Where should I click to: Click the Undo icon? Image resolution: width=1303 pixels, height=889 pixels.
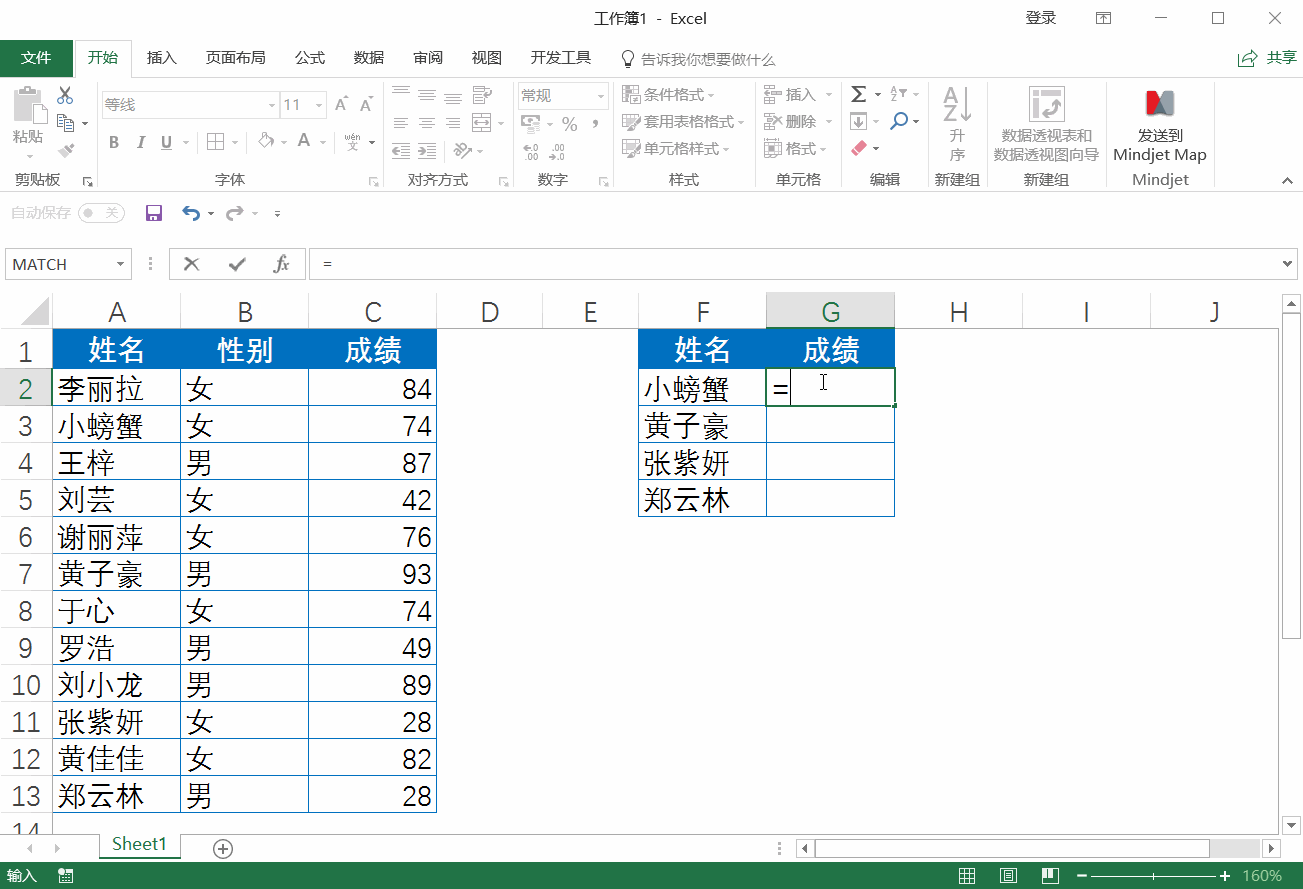pyautogui.click(x=193, y=213)
